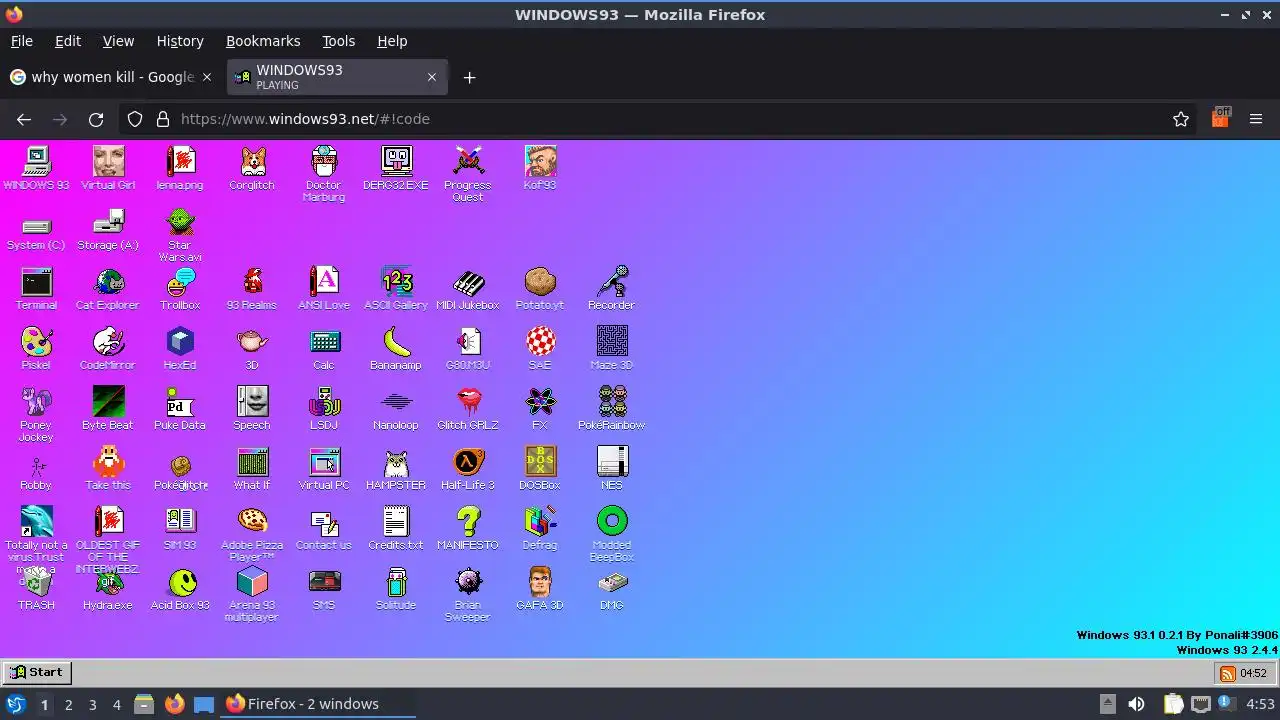Click the RSS feed icon in Windows 93 tray
Viewport: 1280px width, 720px height.
click(x=1227, y=674)
